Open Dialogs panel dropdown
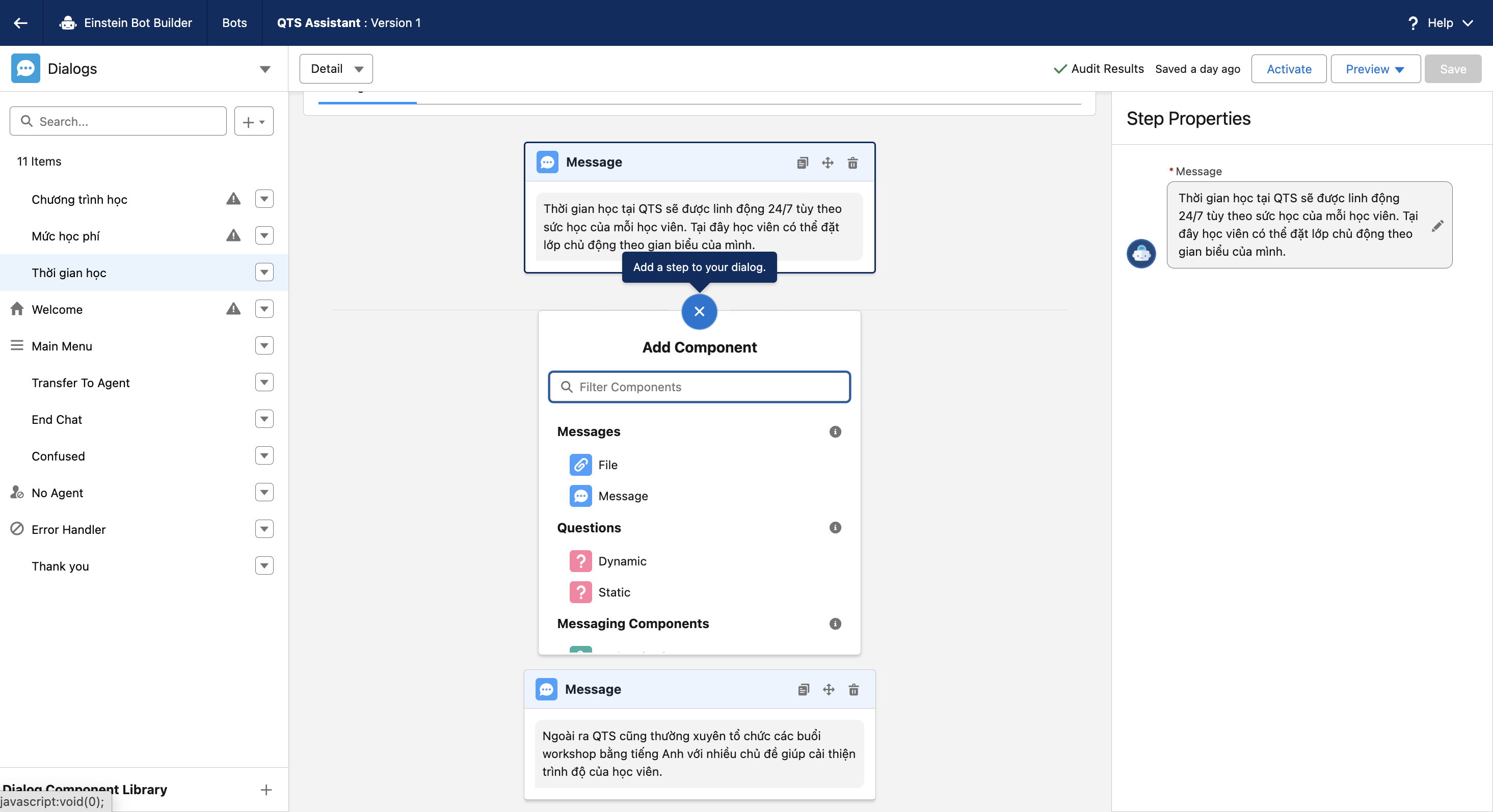Viewport: 1493px width, 812px height. click(x=265, y=69)
